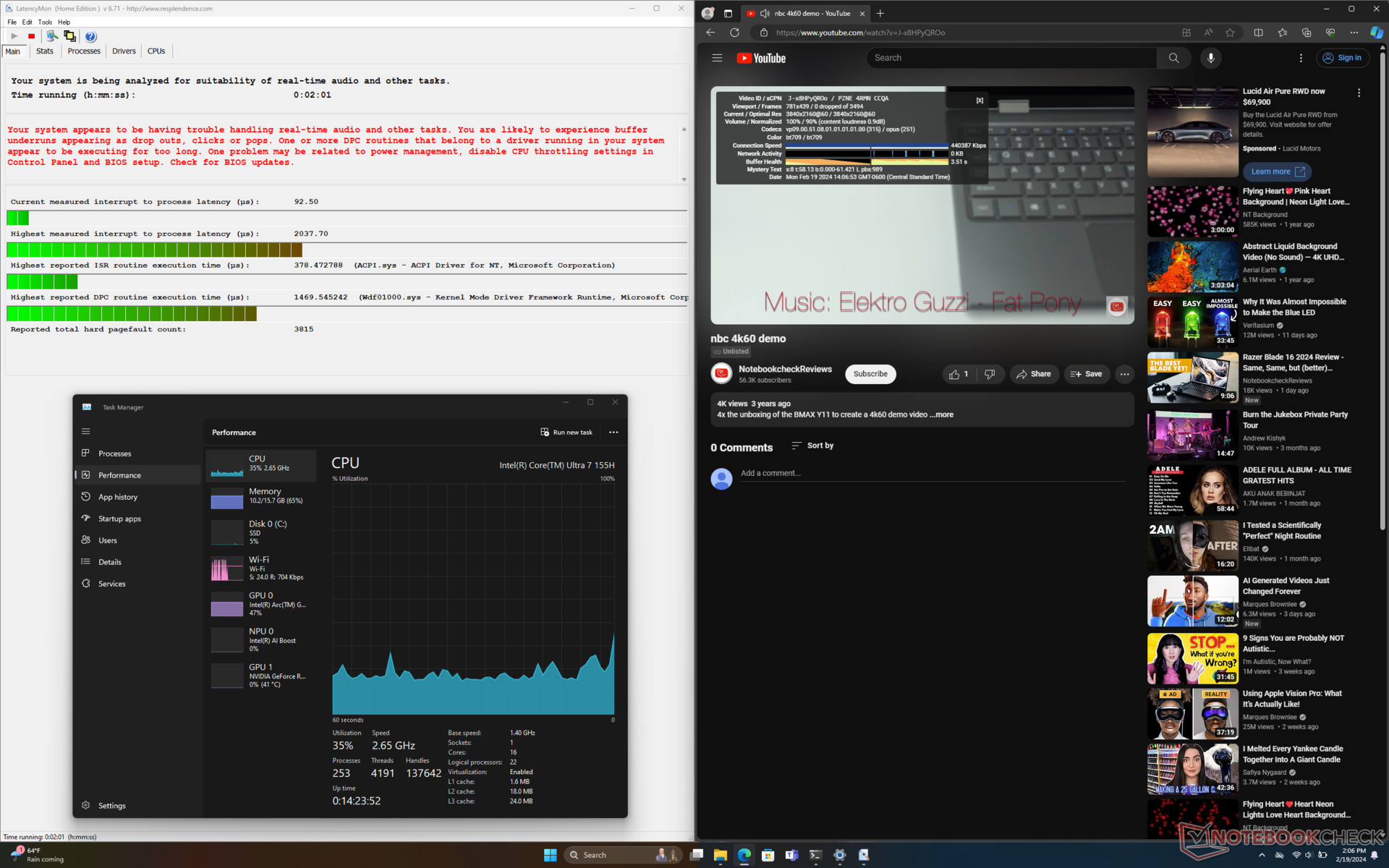Viewport: 1389px width, 868px height.
Task: Expand video description with ...more
Action: tap(943, 414)
